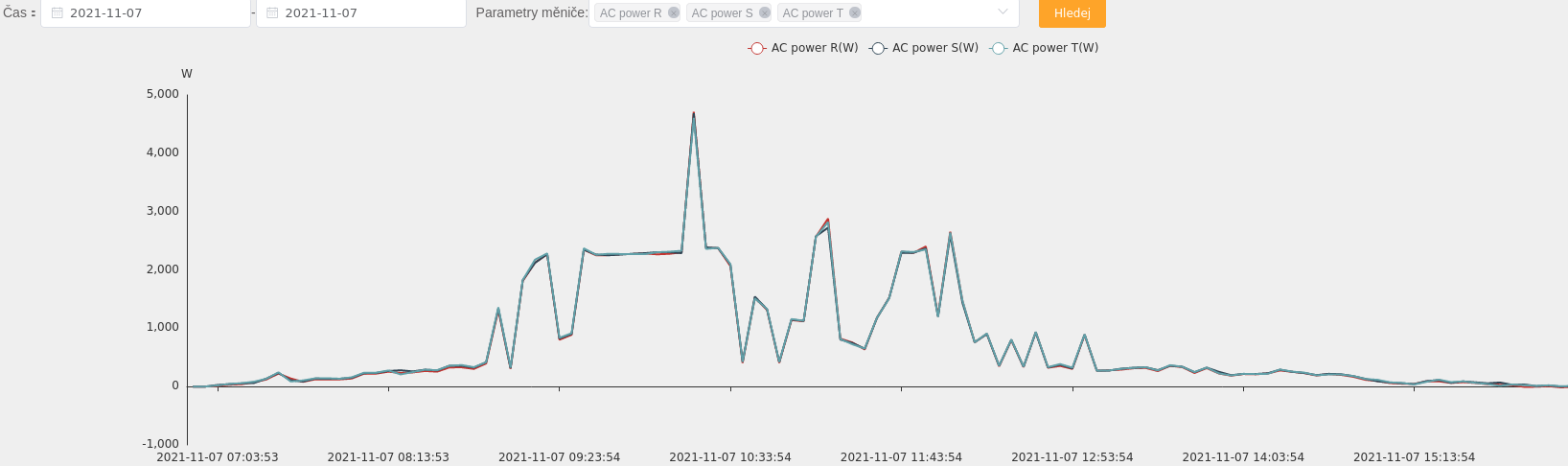1568x466 pixels.
Task: Click empty area of parameters multi-select field
Action: pos(925,13)
